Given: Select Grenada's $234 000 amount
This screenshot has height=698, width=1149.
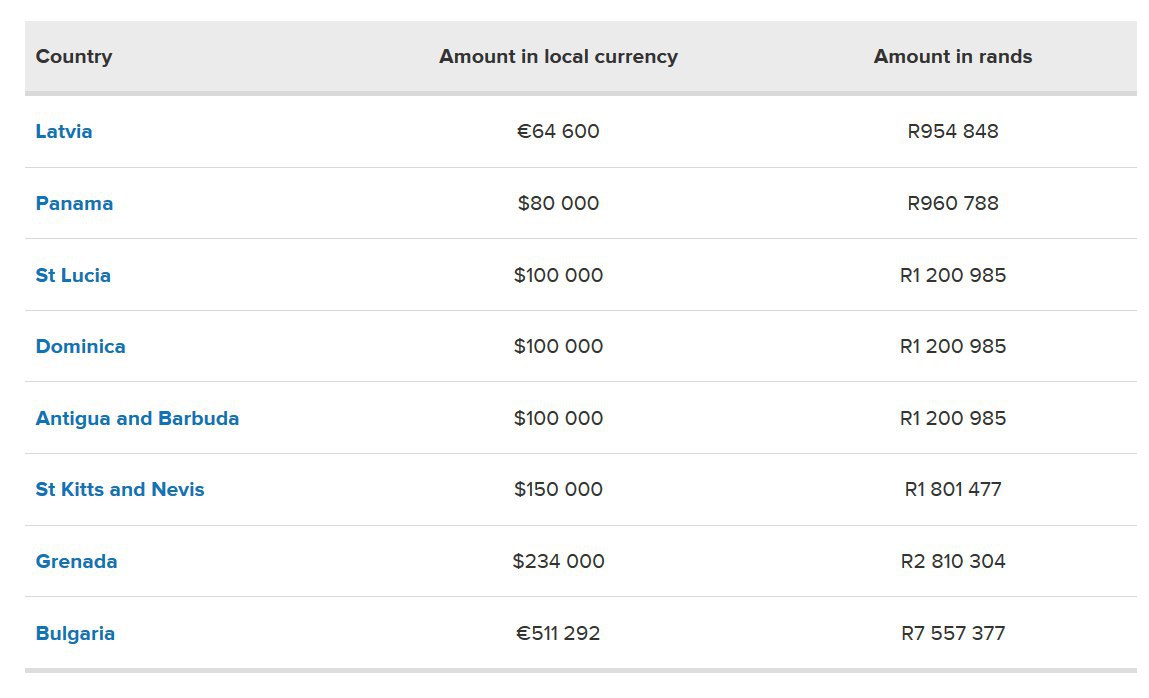Looking at the screenshot, I should [558, 561].
